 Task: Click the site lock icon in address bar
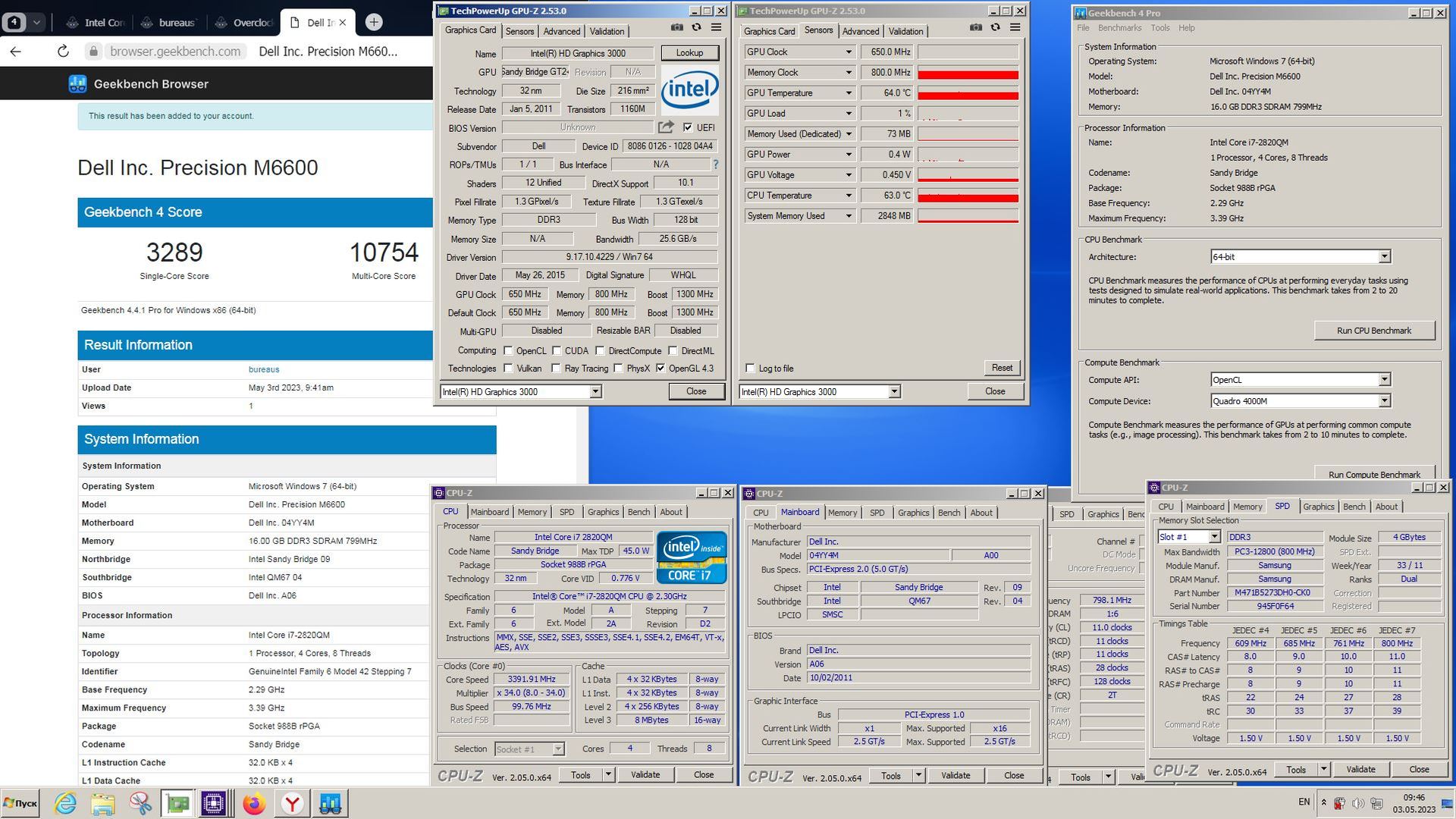tap(93, 52)
